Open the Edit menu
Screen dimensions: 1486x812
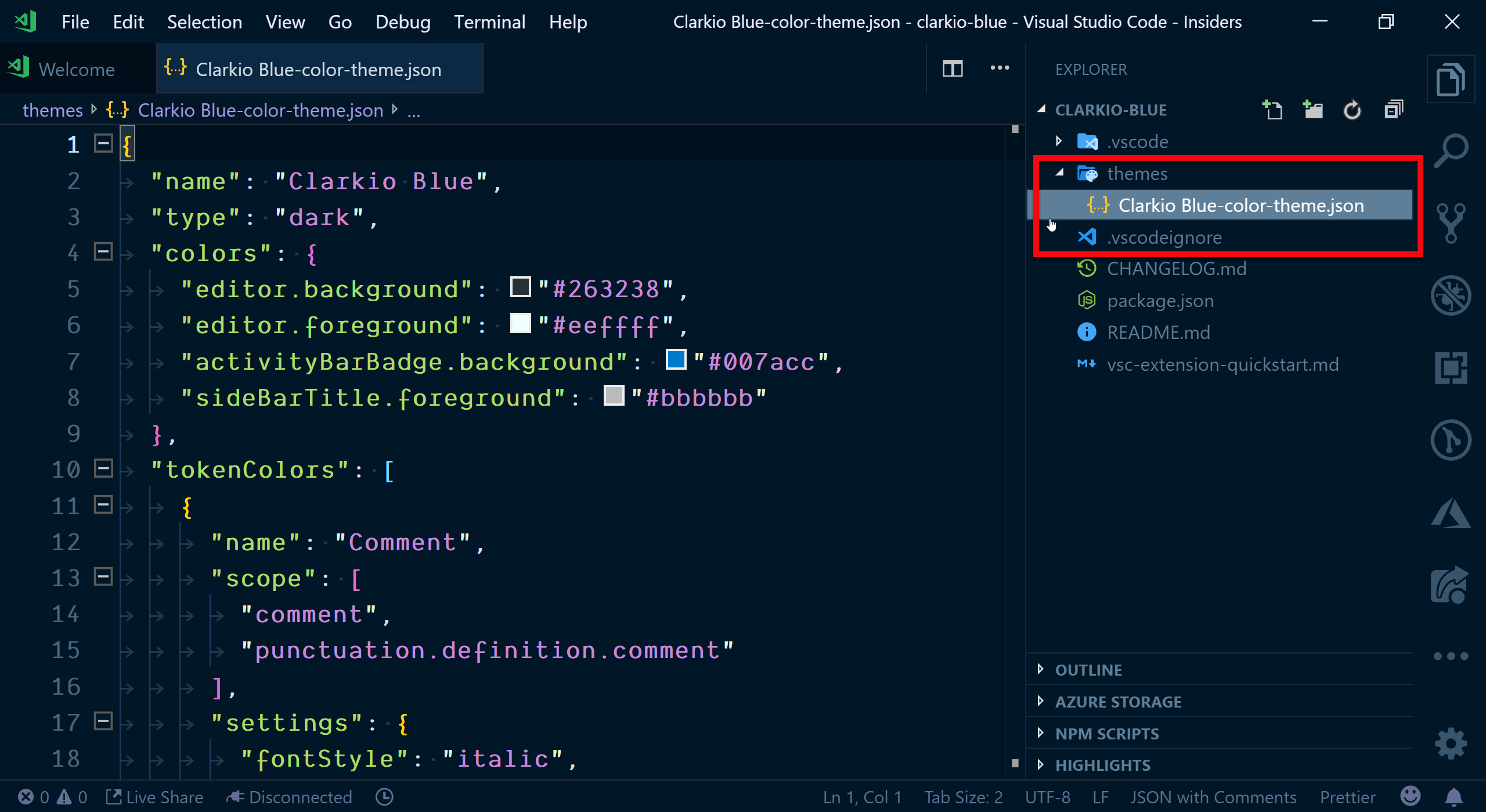point(128,21)
